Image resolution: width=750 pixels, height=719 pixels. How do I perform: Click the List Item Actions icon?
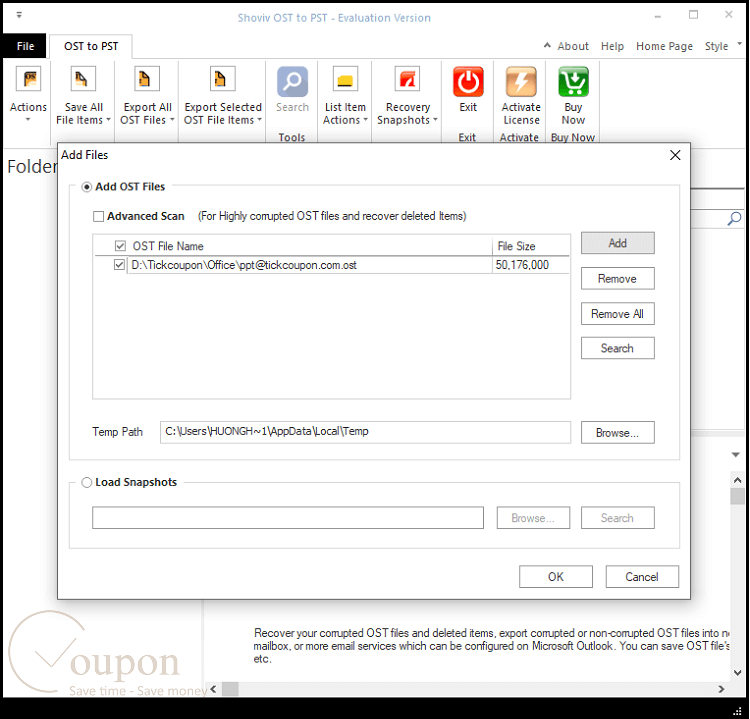point(345,79)
